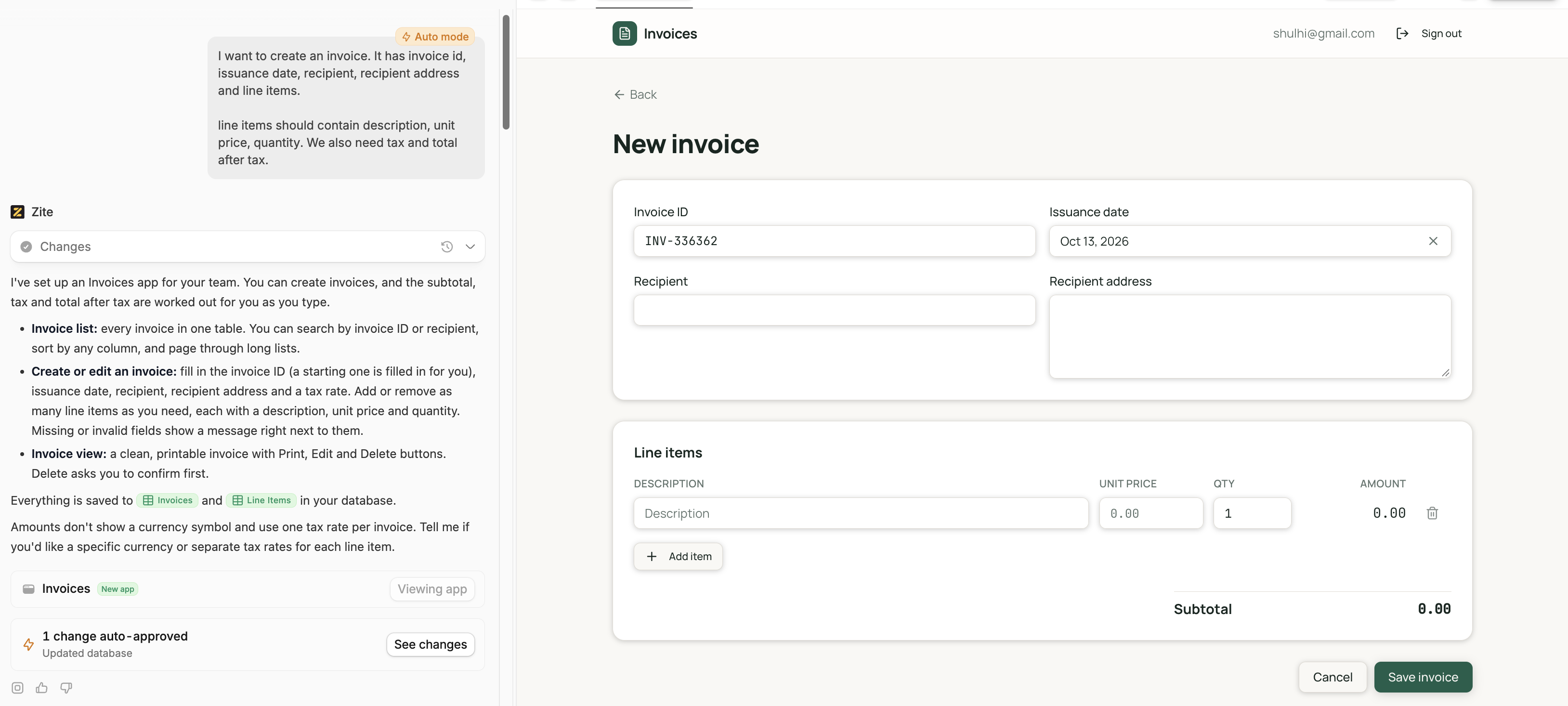Cancel the new invoice

[x=1333, y=677]
